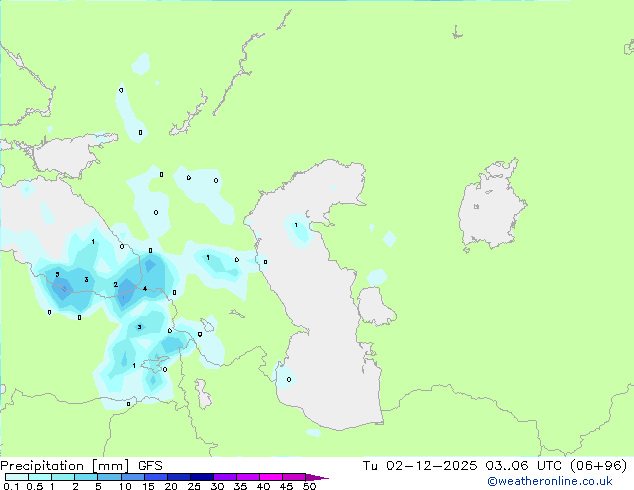Select the legend swatch between 0.5 and 1

coord(40,477)
